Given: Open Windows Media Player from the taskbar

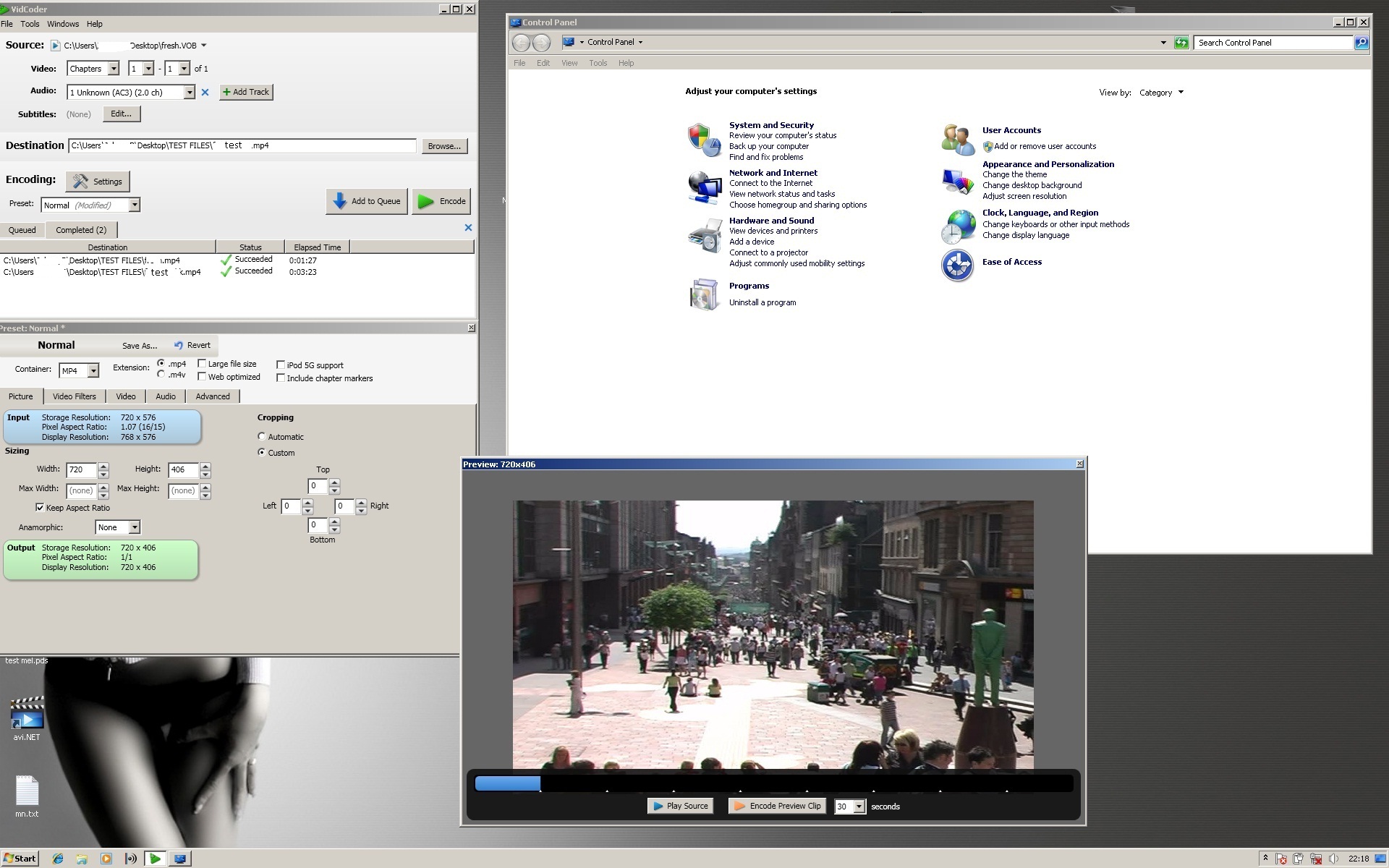Looking at the screenshot, I should click(106, 859).
